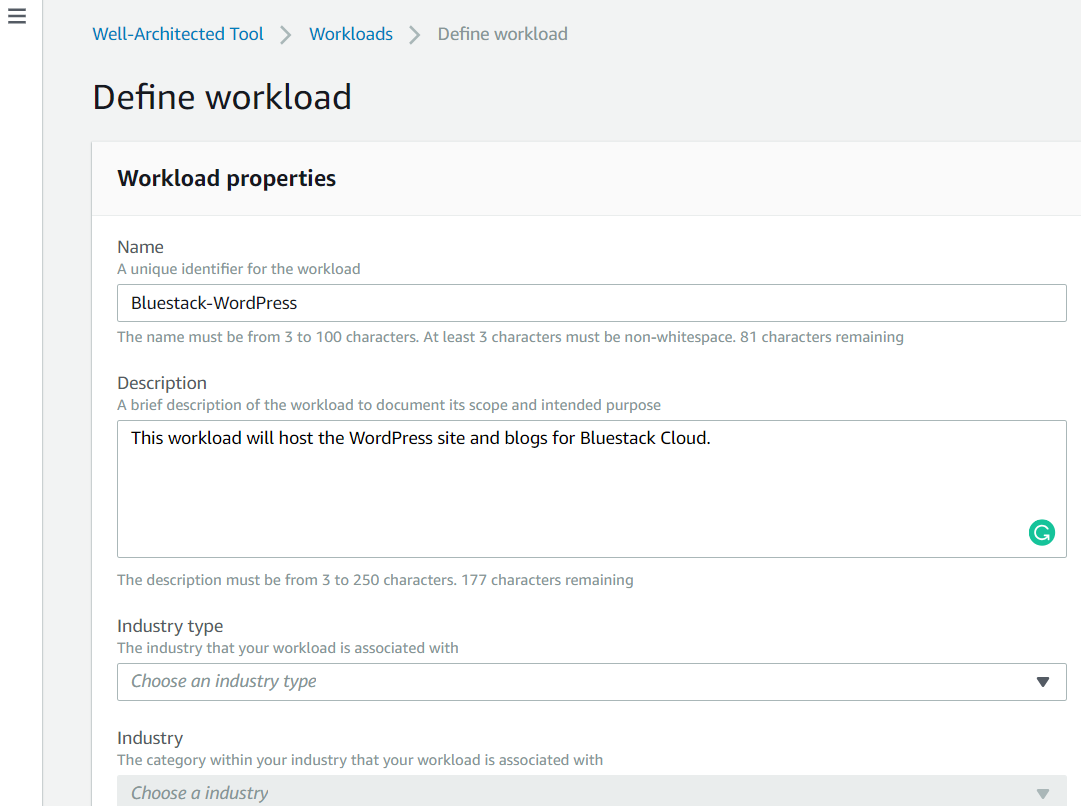
Task: Open the hamburger navigation menu
Action: tap(17, 16)
